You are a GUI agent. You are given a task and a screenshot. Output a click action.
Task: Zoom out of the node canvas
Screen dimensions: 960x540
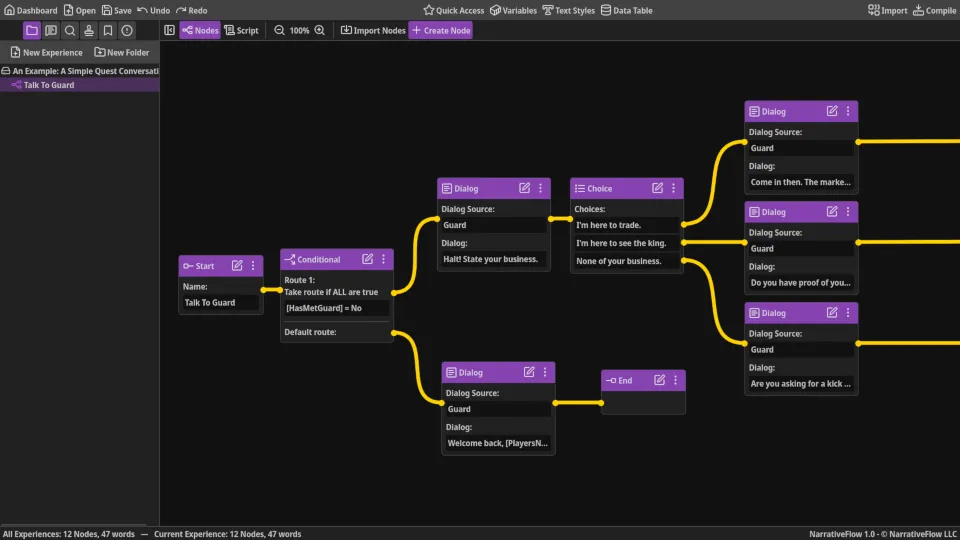(279, 30)
